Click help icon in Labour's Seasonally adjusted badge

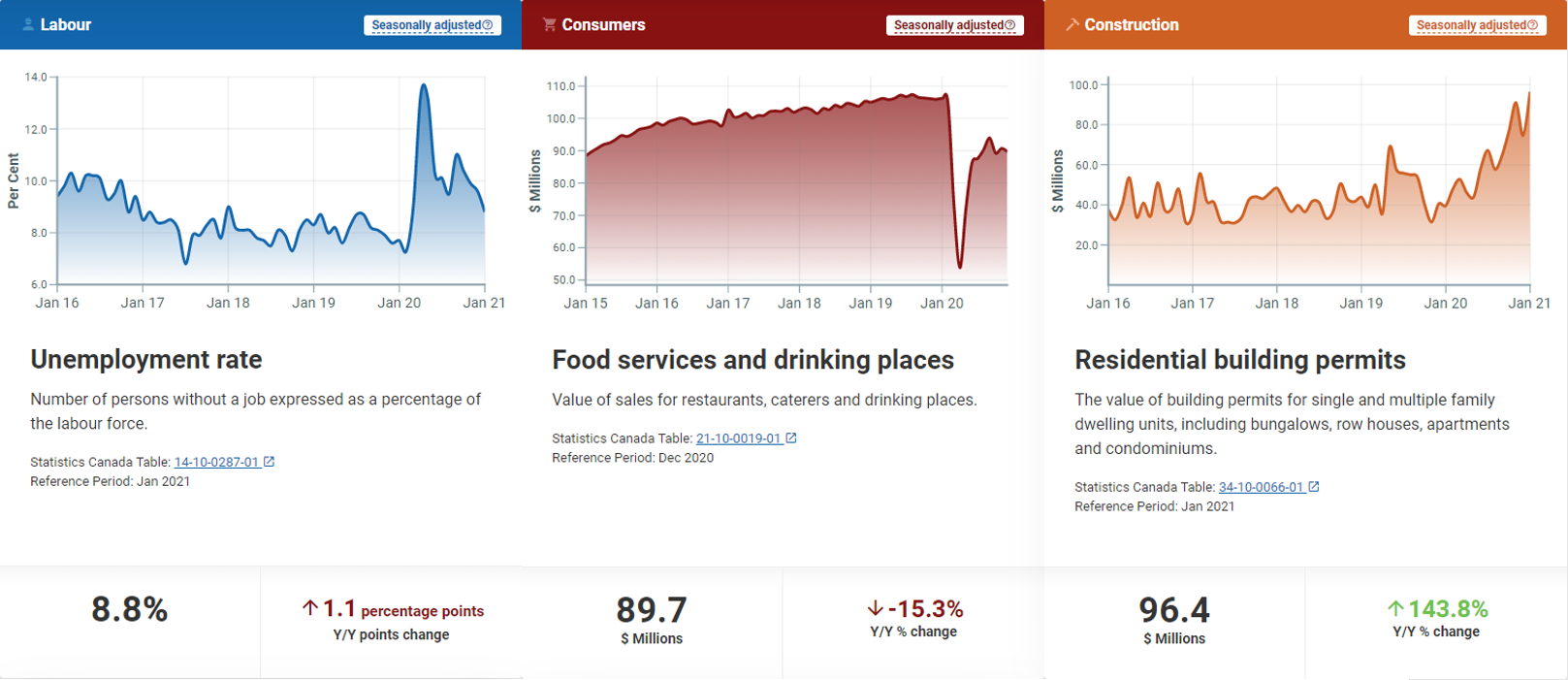point(488,25)
